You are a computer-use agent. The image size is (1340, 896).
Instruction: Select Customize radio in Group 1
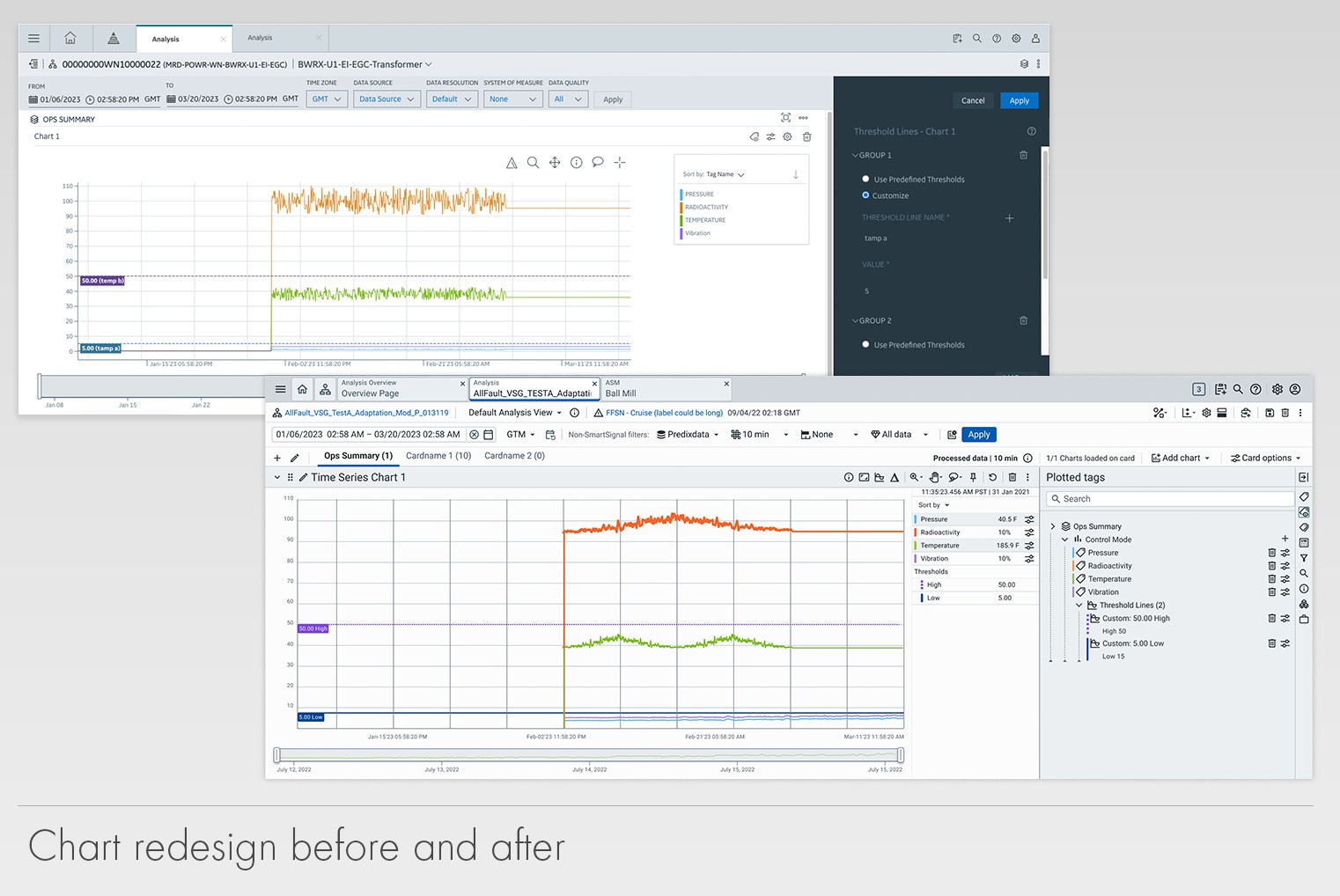point(865,195)
